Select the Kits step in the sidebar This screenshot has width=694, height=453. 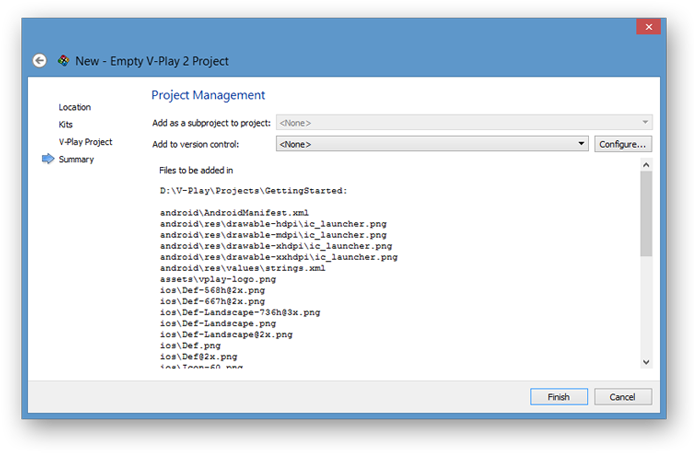pos(66,124)
